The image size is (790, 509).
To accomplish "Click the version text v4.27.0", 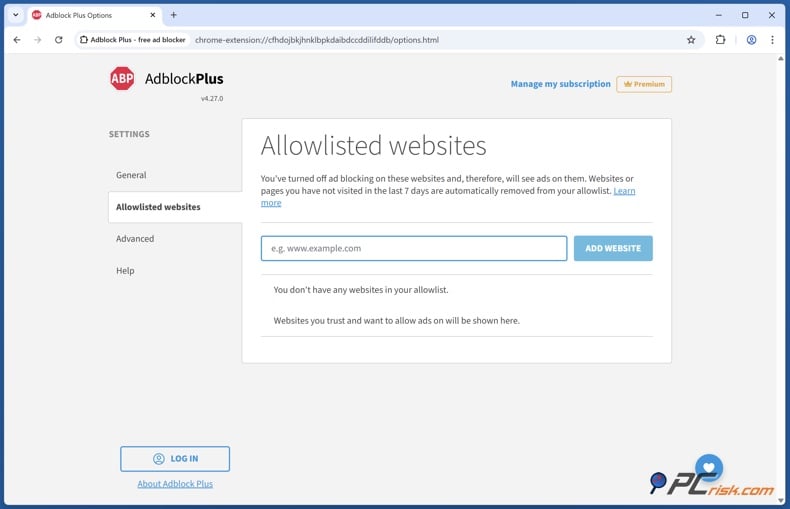I will click(x=212, y=99).
